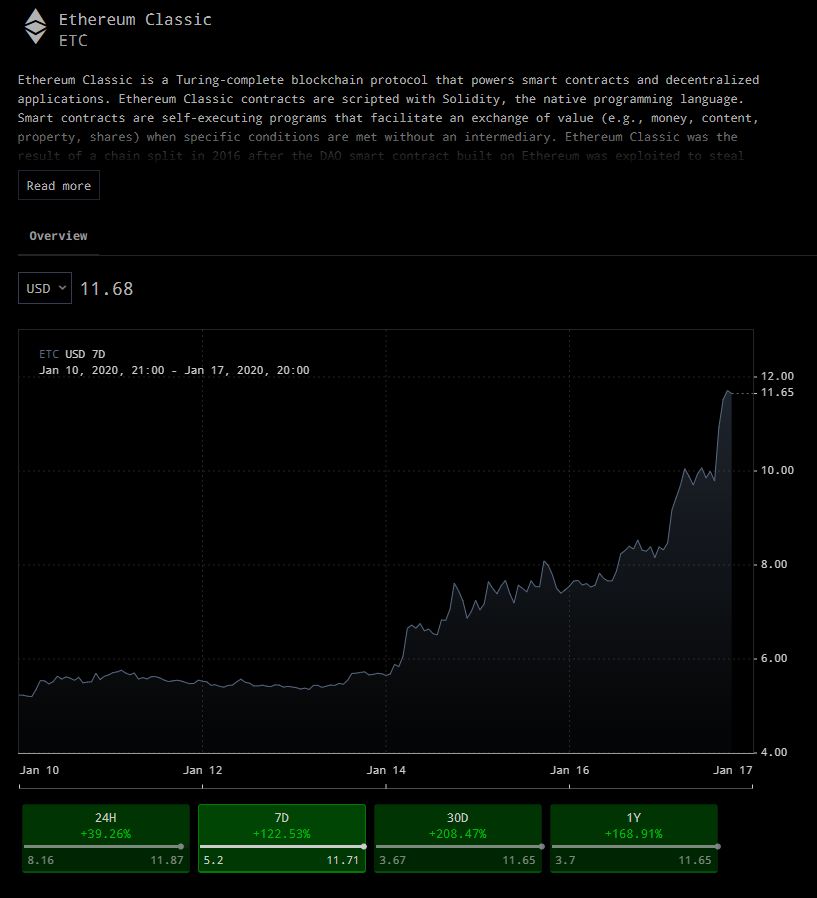
Task: Select the 24H time range button
Action: coord(106,838)
